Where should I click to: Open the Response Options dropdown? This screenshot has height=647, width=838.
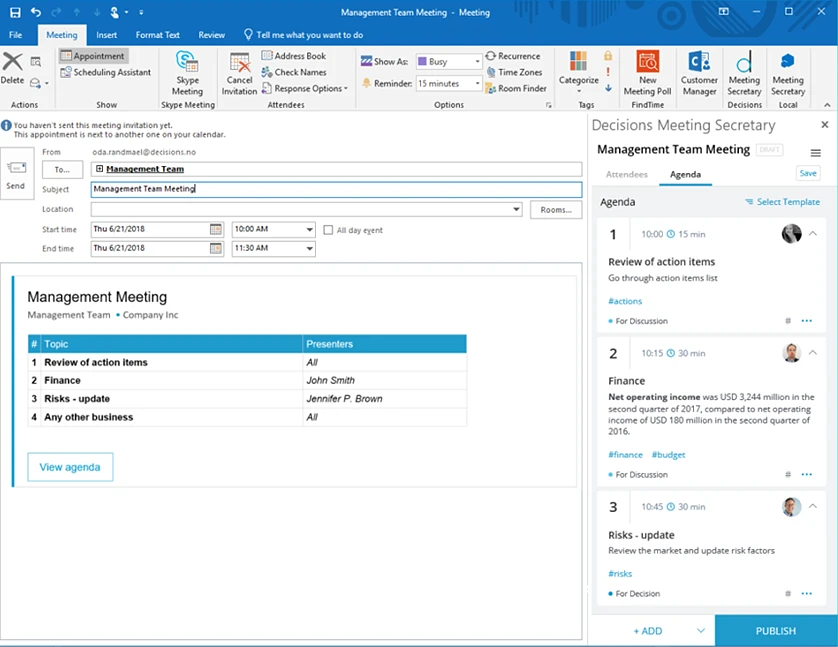click(305, 88)
